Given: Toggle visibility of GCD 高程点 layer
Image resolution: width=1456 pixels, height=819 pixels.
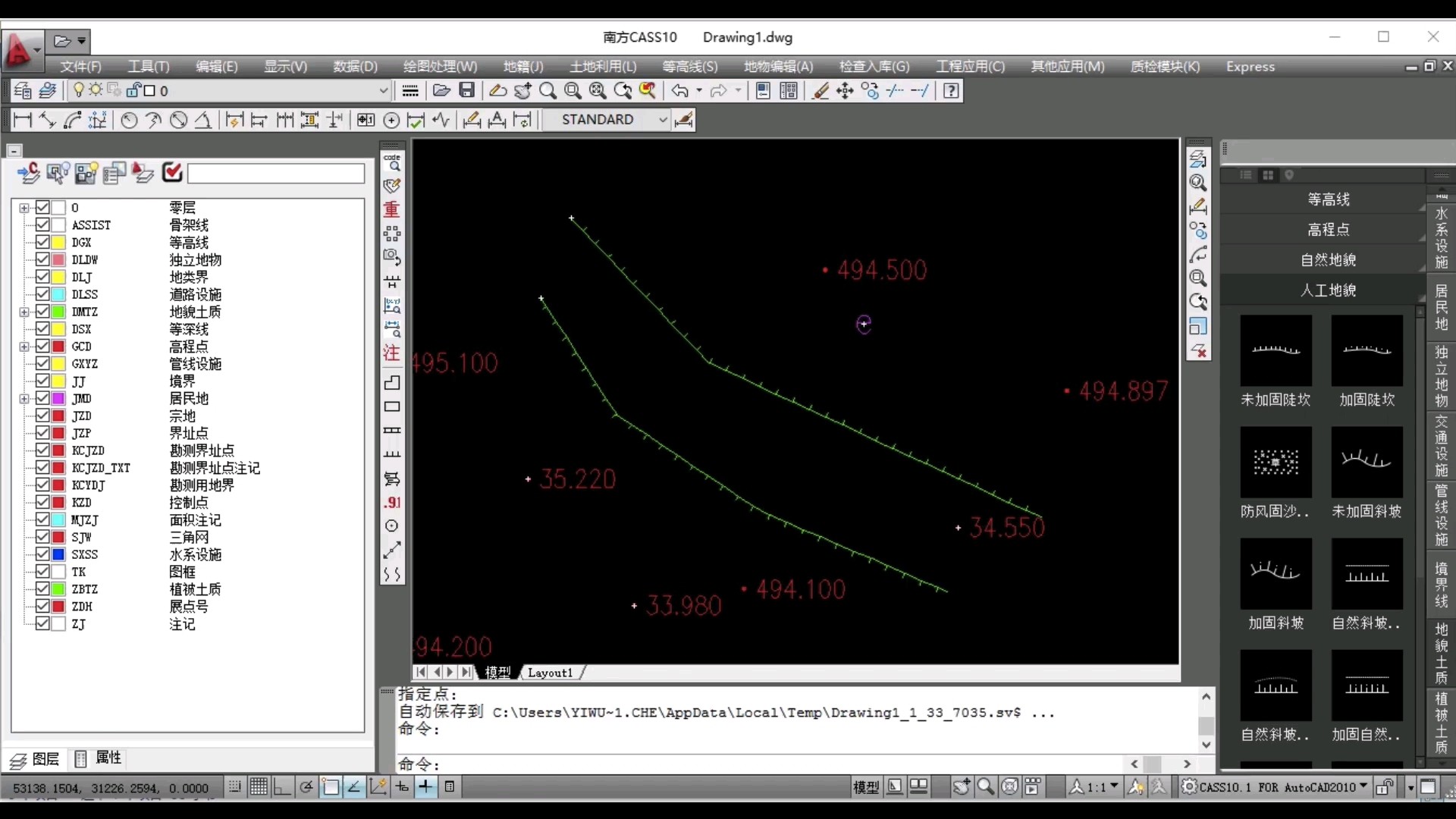Looking at the screenshot, I should (43, 346).
